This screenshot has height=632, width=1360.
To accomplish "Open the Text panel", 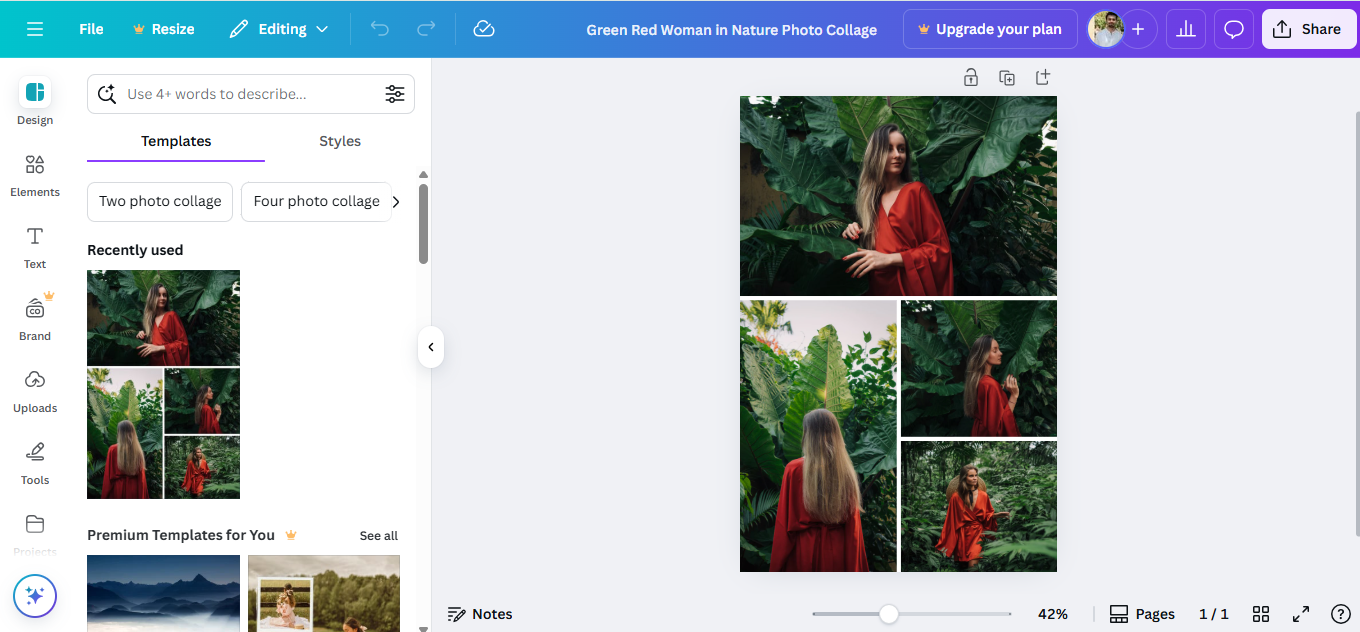I will [34, 247].
